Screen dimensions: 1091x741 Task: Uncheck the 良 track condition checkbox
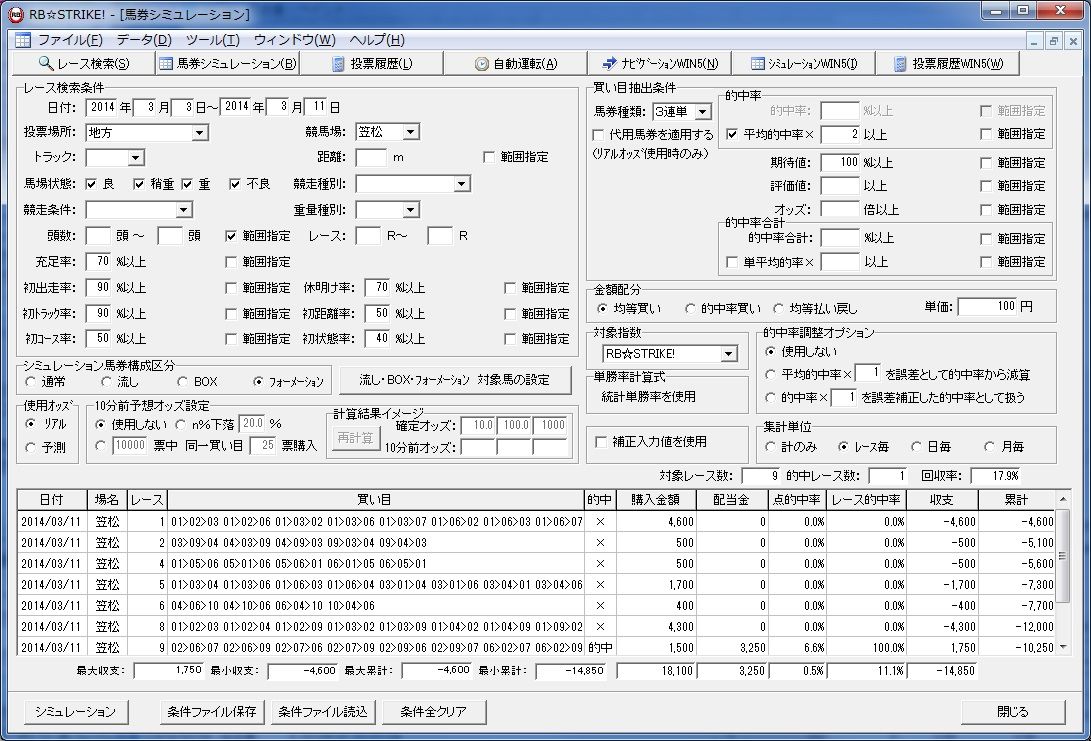[91, 184]
